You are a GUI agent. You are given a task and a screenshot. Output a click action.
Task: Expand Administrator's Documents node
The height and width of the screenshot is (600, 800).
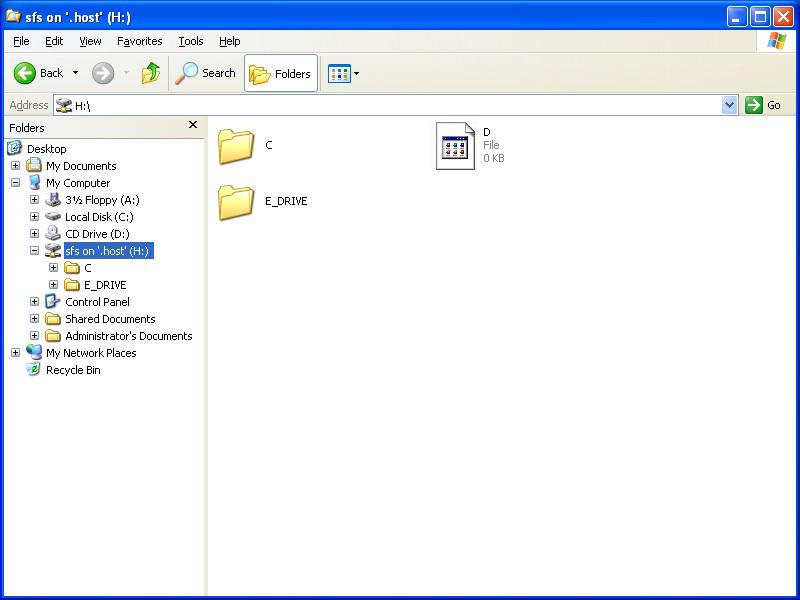[34, 336]
